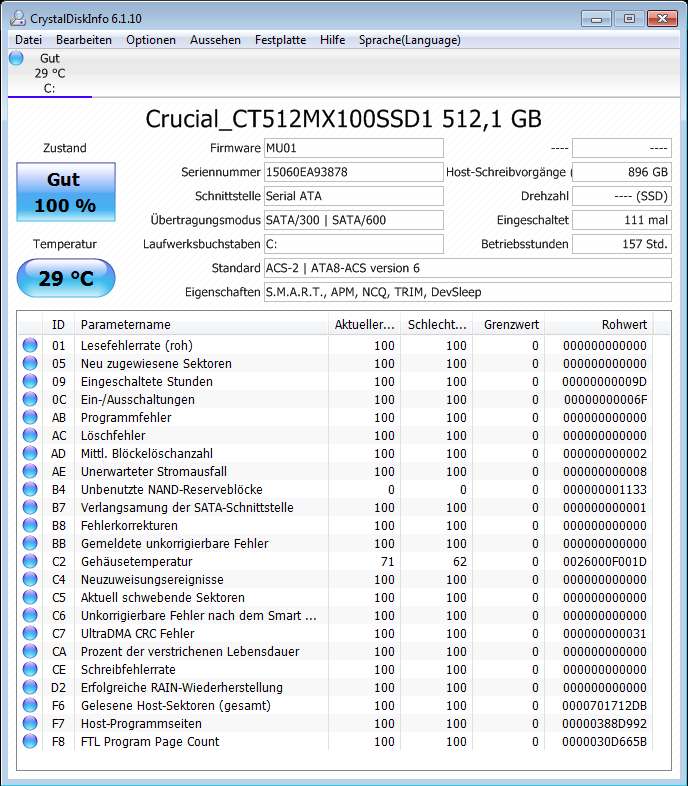
Task: Click status orb for Ein-/Ausschaltungen row
Action: (x=30, y=400)
